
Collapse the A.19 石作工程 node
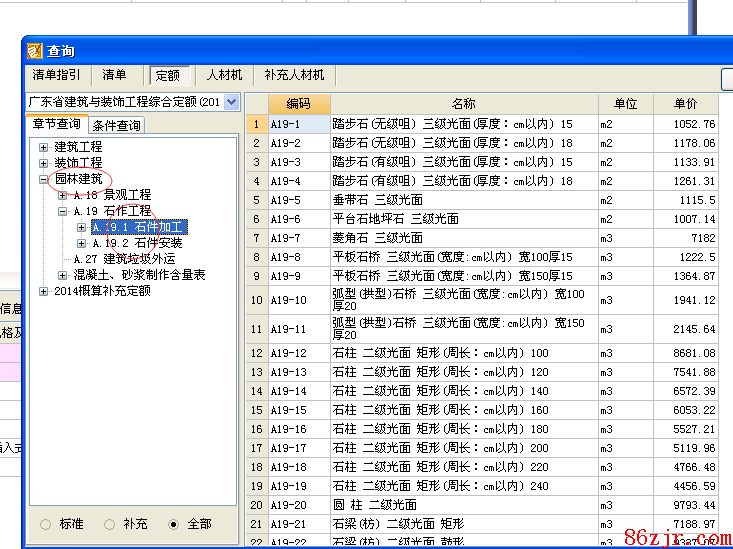(x=62, y=212)
